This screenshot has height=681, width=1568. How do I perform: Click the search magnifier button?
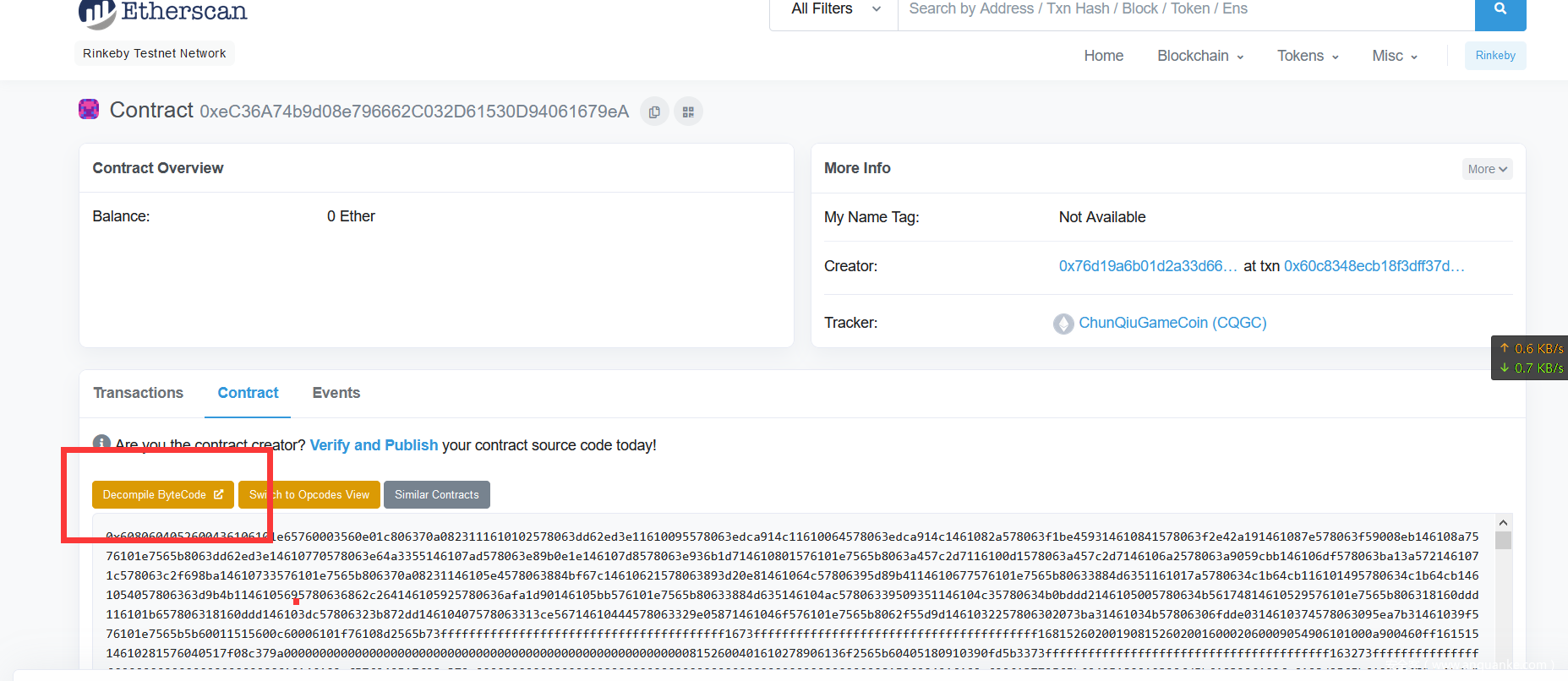(1500, 9)
